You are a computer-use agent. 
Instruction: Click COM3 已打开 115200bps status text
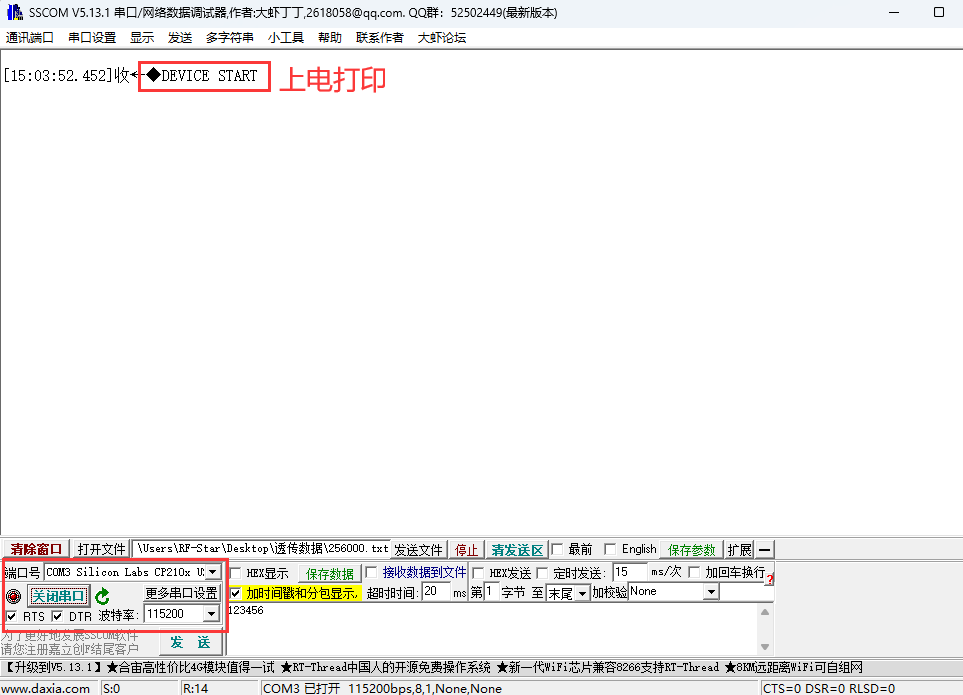pyautogui.click(x=383, y=688)
